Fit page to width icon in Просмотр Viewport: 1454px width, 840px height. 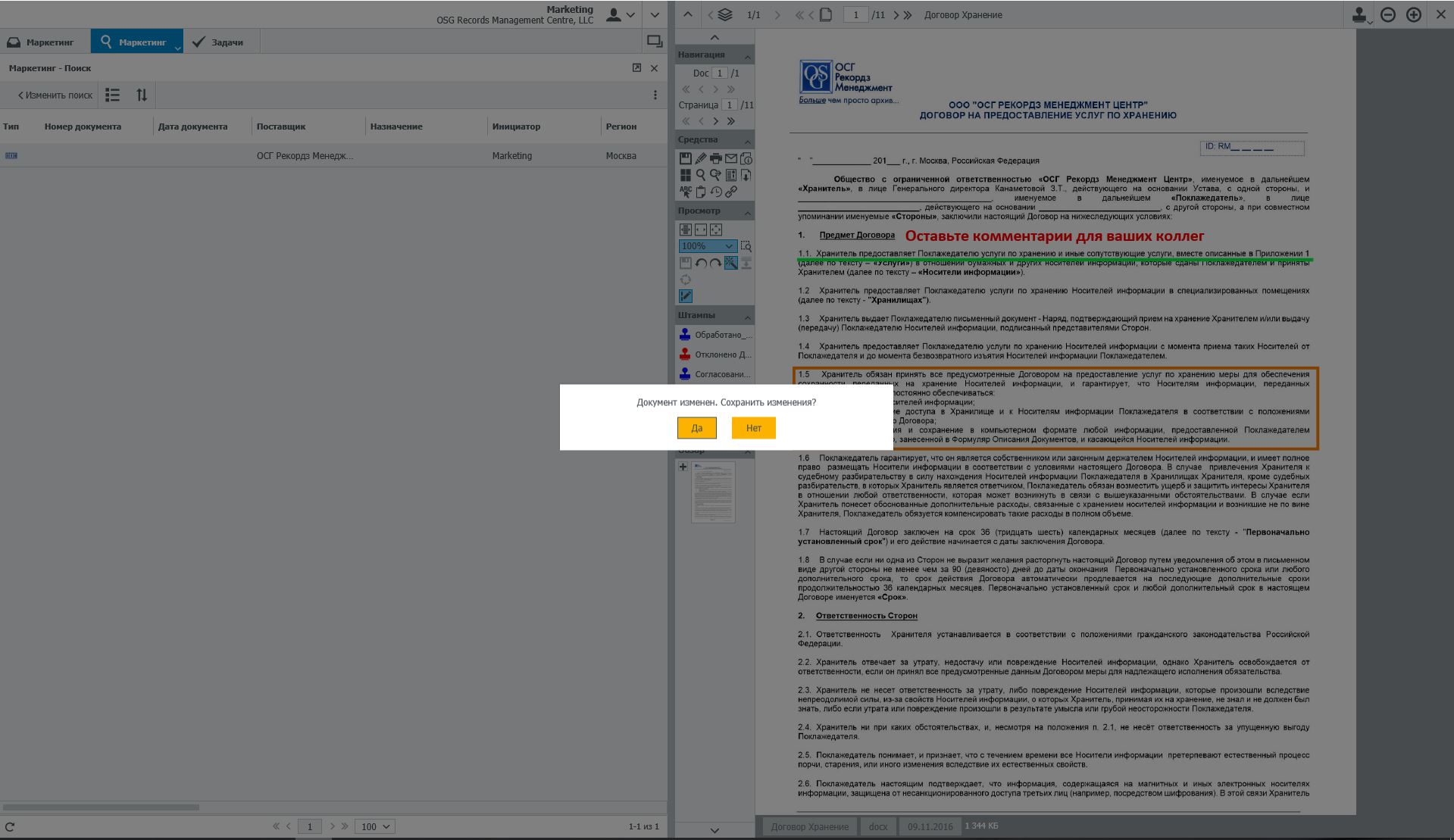click(700, 230)
